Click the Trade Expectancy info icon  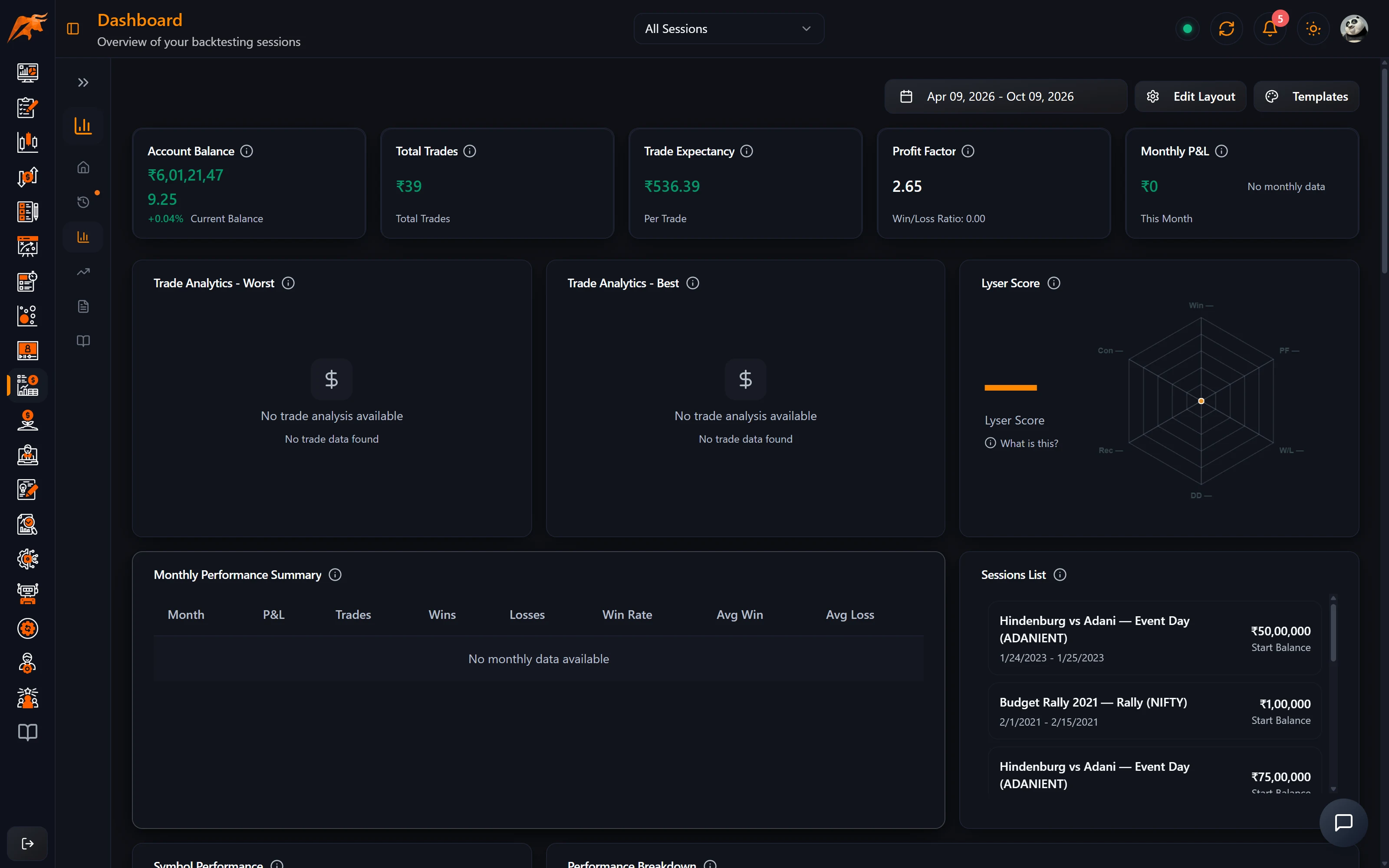(x=747, y=151)
